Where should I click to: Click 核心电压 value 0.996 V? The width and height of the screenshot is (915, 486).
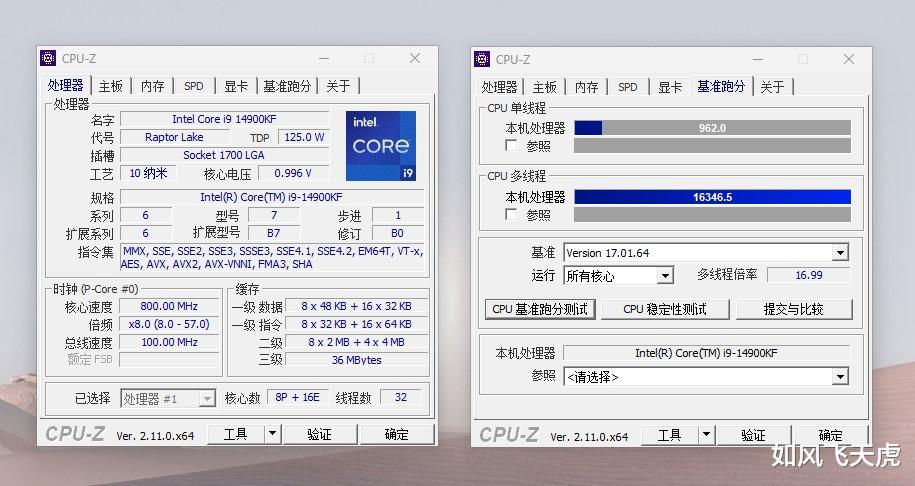click(293, 173)
